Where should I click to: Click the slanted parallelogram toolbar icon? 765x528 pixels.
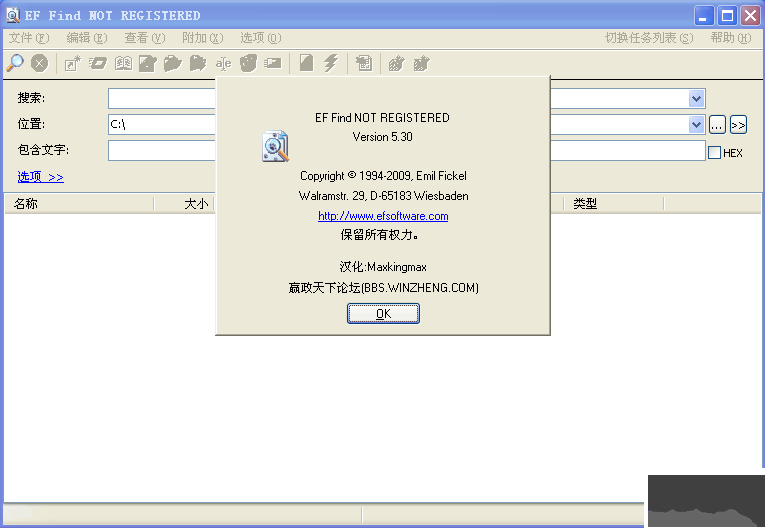(98, 63)
